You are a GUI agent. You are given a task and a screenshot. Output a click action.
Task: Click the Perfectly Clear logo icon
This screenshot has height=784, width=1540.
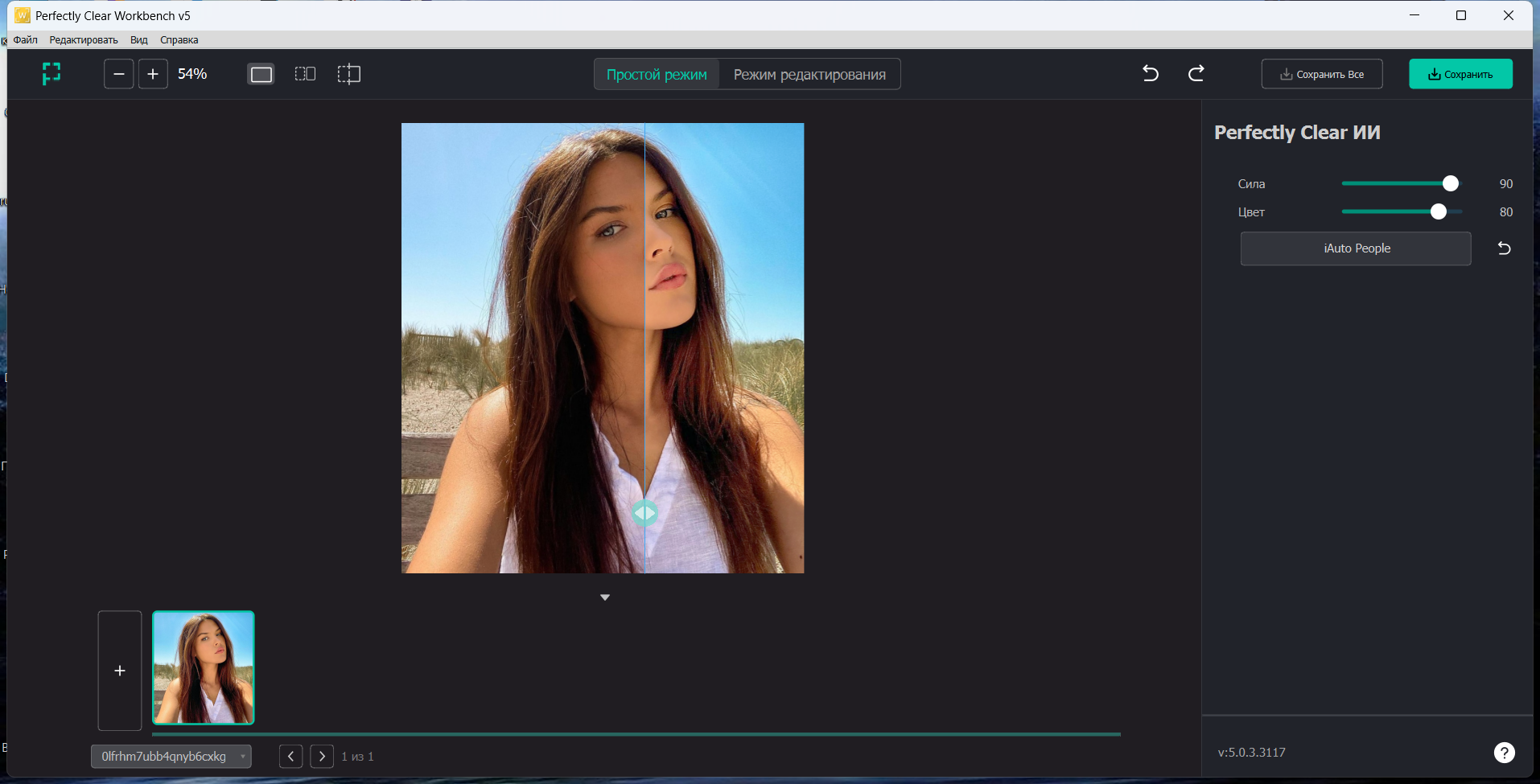point(51,74)
